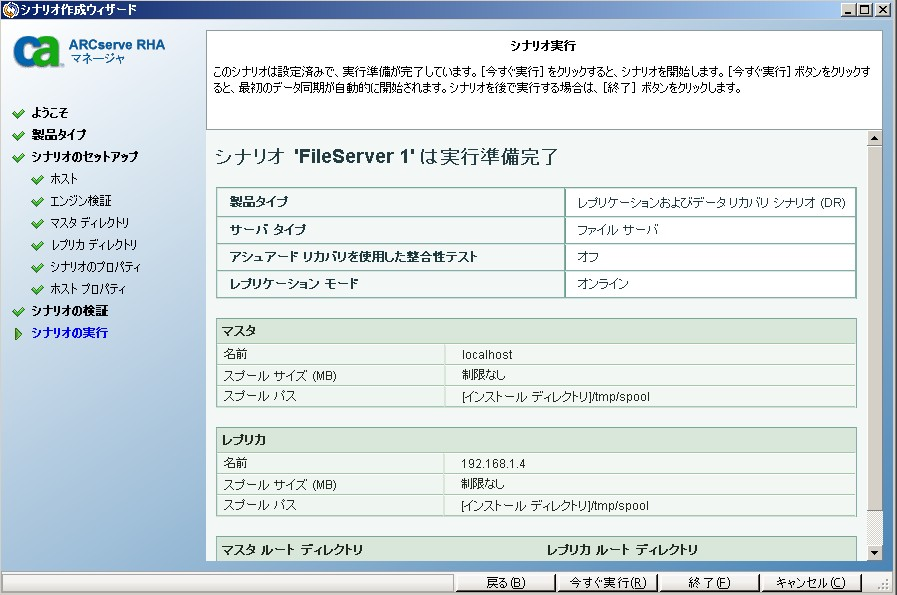Go to the ホスト プロパティ sub-step
The width and height of the screenshot is (897, 595).
coord(88,289)
